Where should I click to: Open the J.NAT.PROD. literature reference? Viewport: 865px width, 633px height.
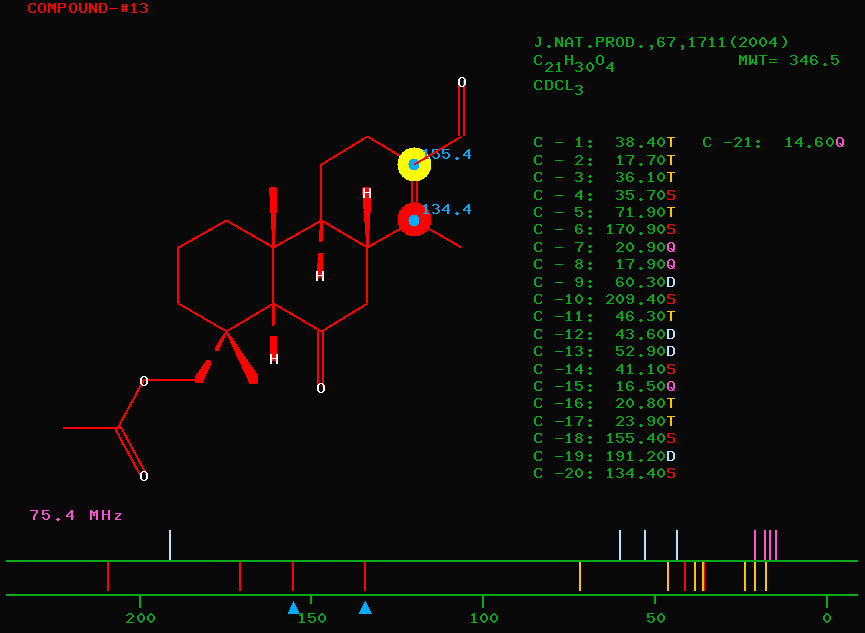(661, 42)
